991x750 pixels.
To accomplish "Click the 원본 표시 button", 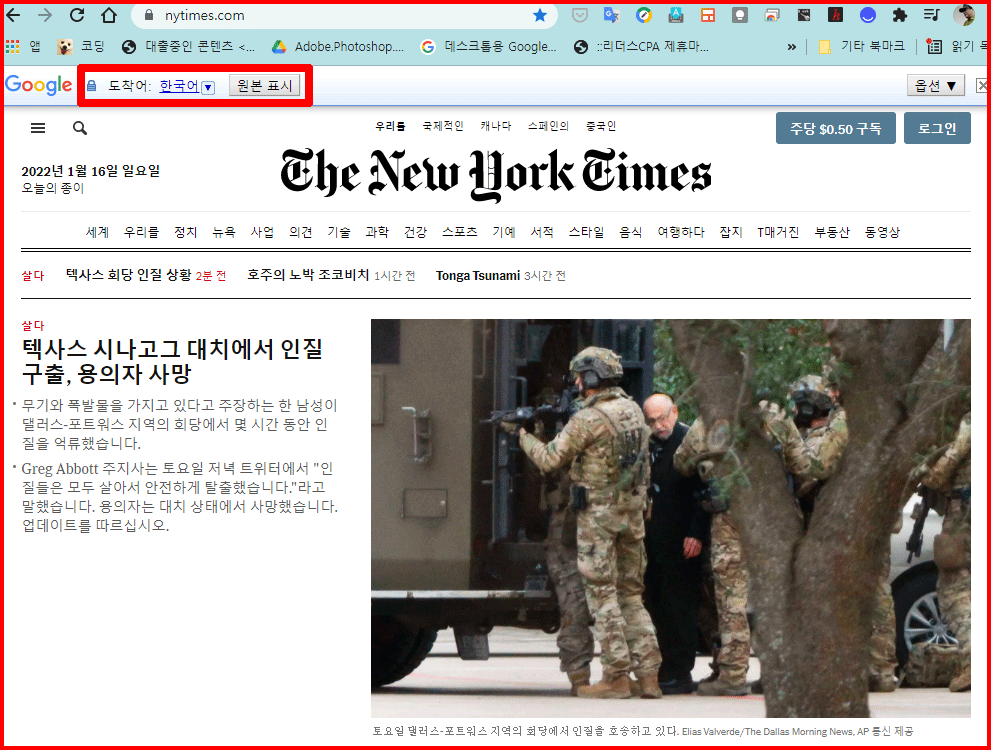I will [x=264, y=86].
